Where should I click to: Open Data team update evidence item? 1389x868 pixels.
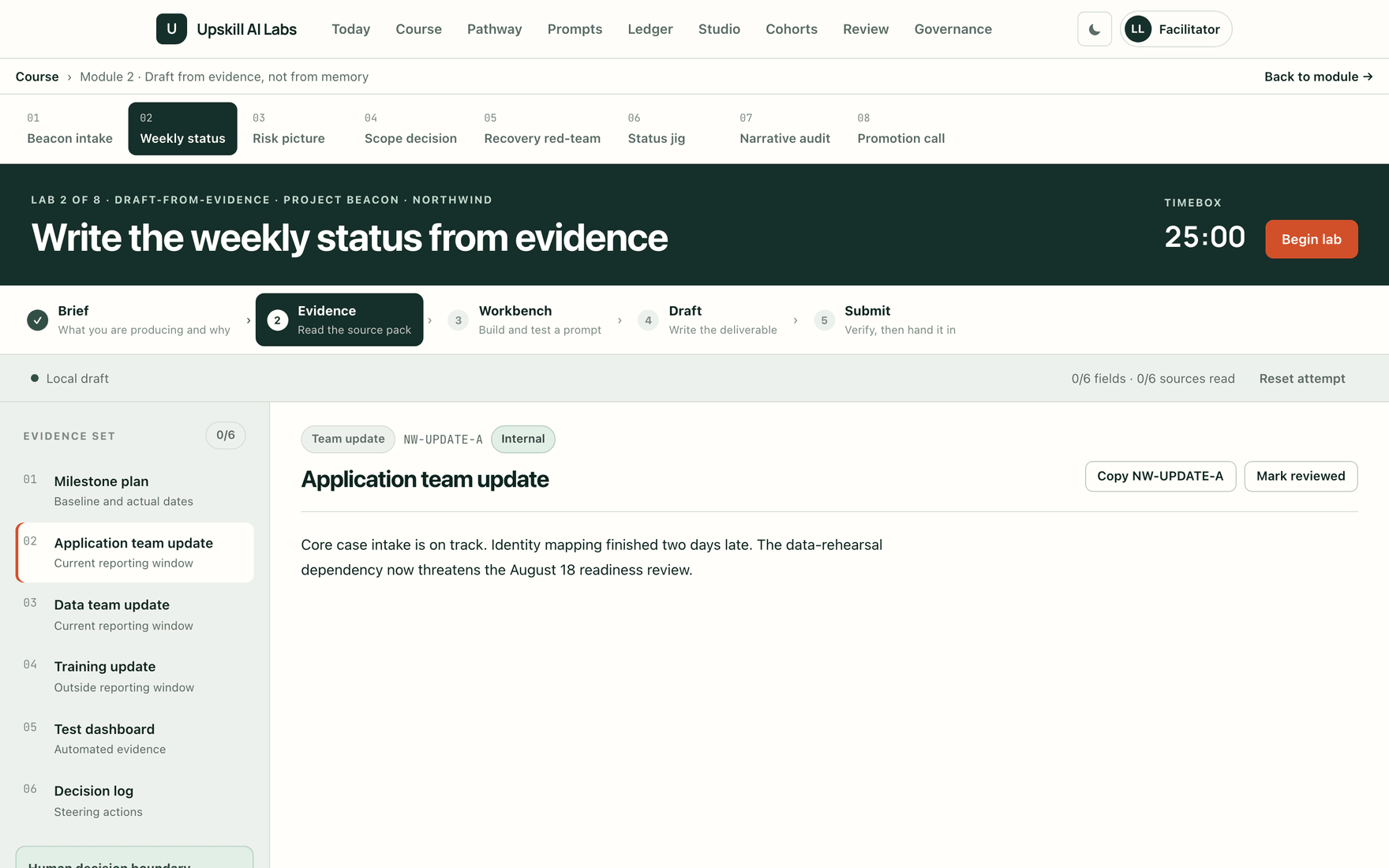(134, 614)
